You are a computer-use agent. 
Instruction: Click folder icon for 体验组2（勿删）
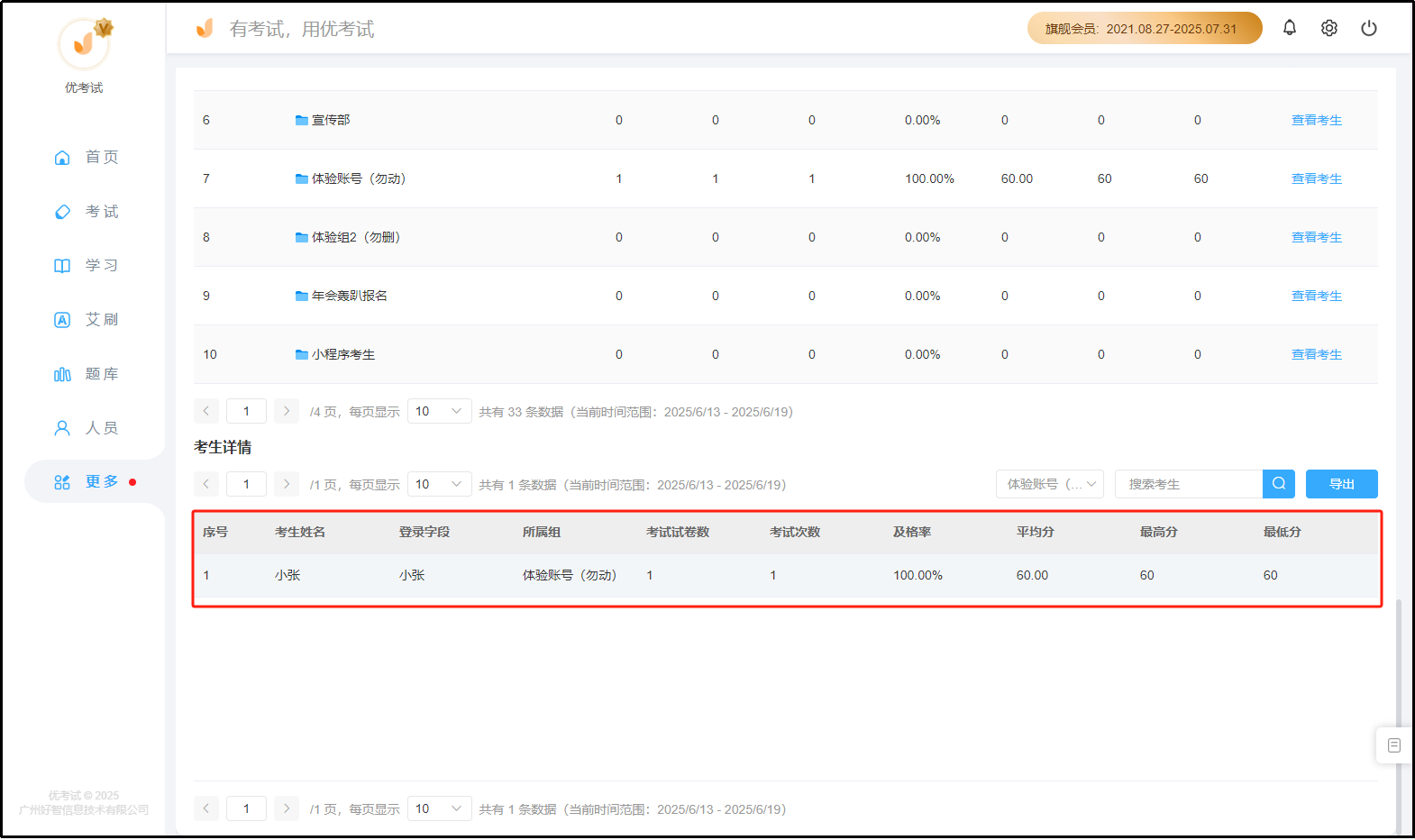coord(302,237)
